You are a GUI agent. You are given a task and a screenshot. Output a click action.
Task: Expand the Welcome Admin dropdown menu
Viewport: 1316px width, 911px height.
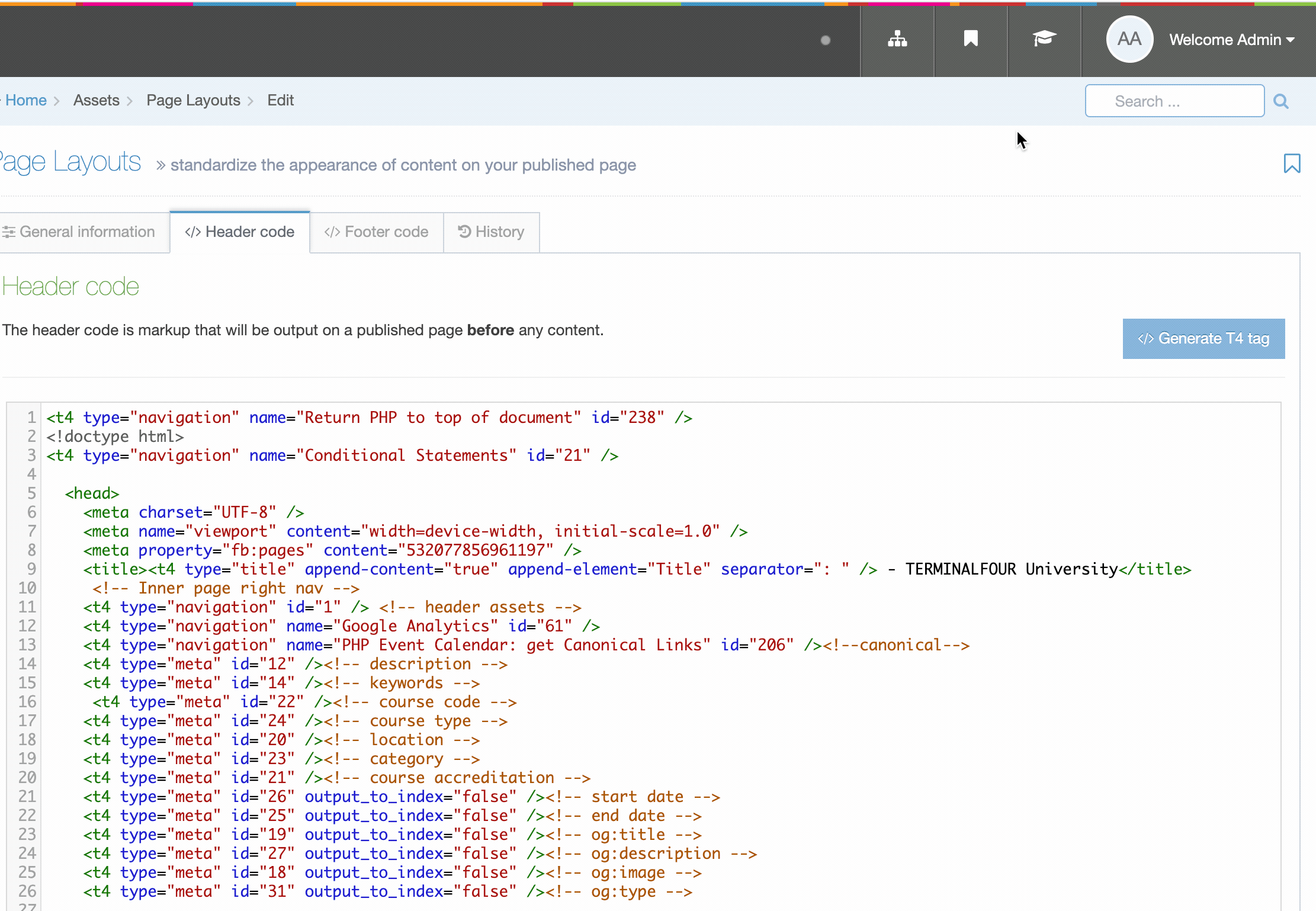(x=1231, y=40)
